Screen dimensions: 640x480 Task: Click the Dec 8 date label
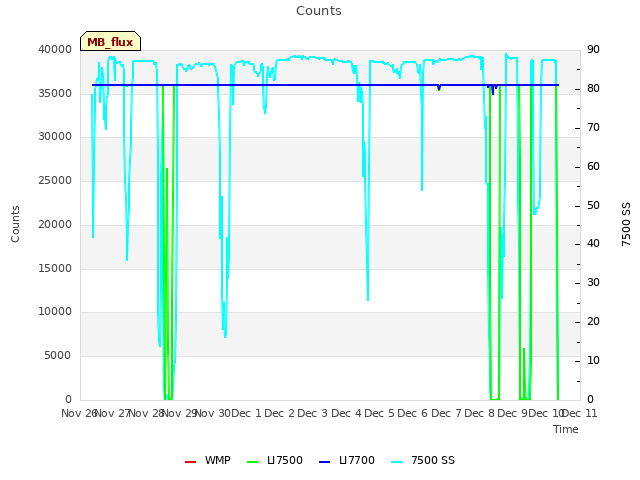tap(480, 413)
